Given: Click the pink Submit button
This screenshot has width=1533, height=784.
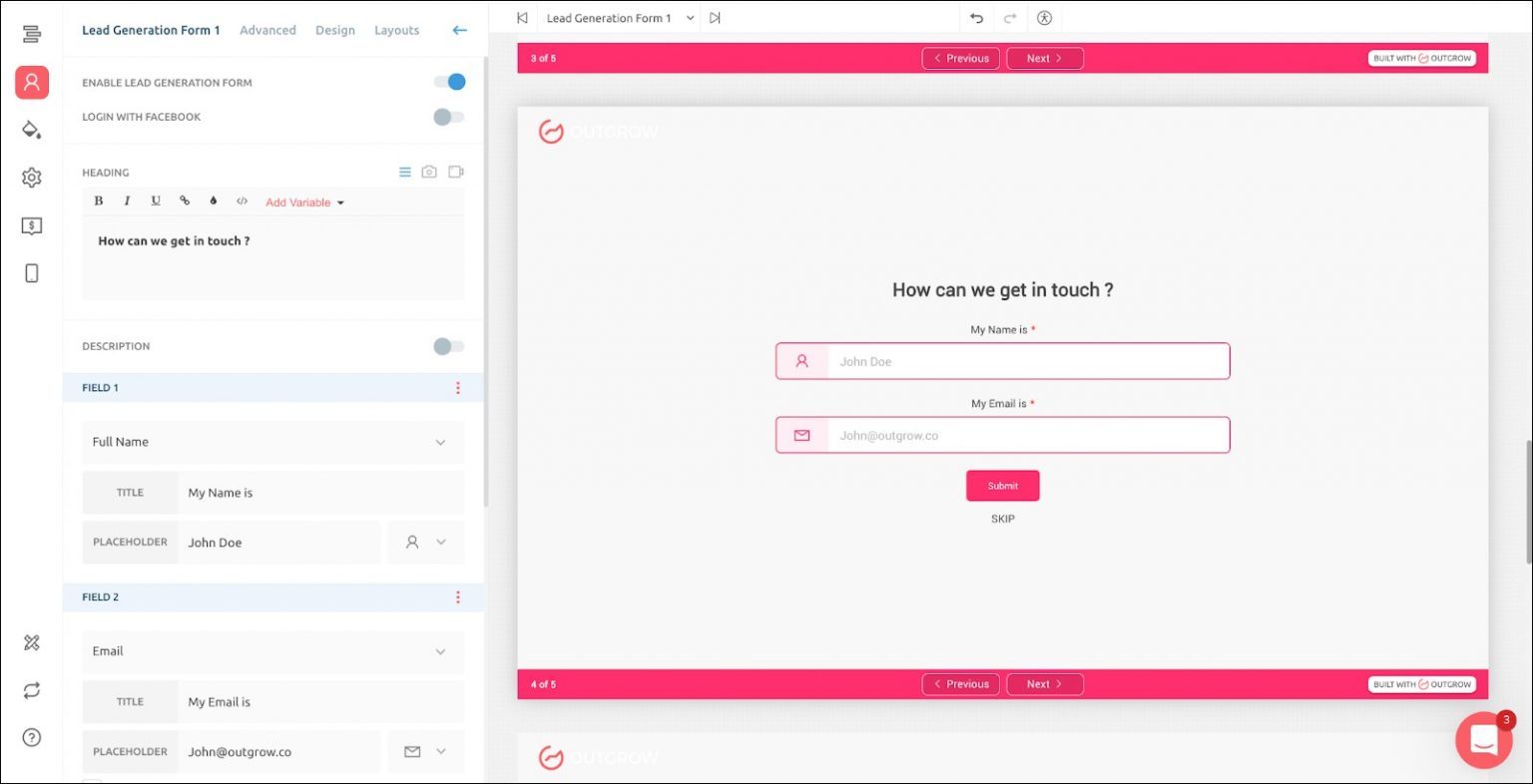Looking at the screenshot, I should [x=1002, y=486].
